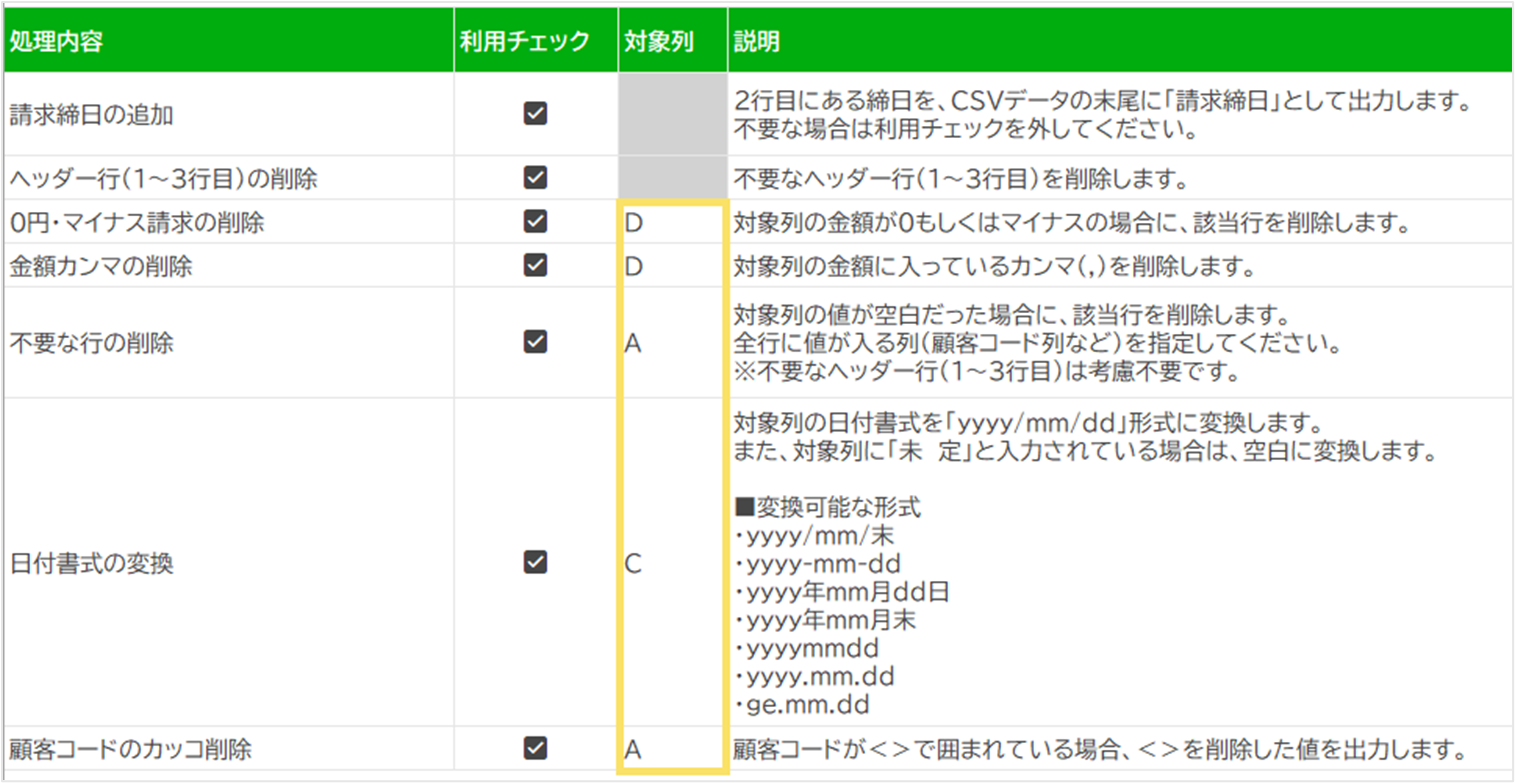Image resolution: width=1515 pixels, height=783 pixels.
Task: Uncheck the 日付書式の変換 checkbox
Action: point(535,562)
